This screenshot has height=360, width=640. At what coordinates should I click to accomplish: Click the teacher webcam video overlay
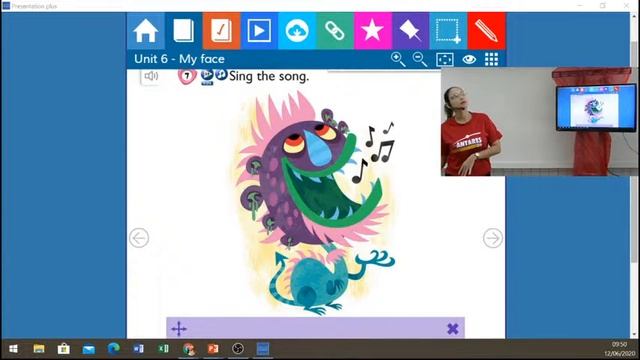pyautogui.click(x=539, y=122)
